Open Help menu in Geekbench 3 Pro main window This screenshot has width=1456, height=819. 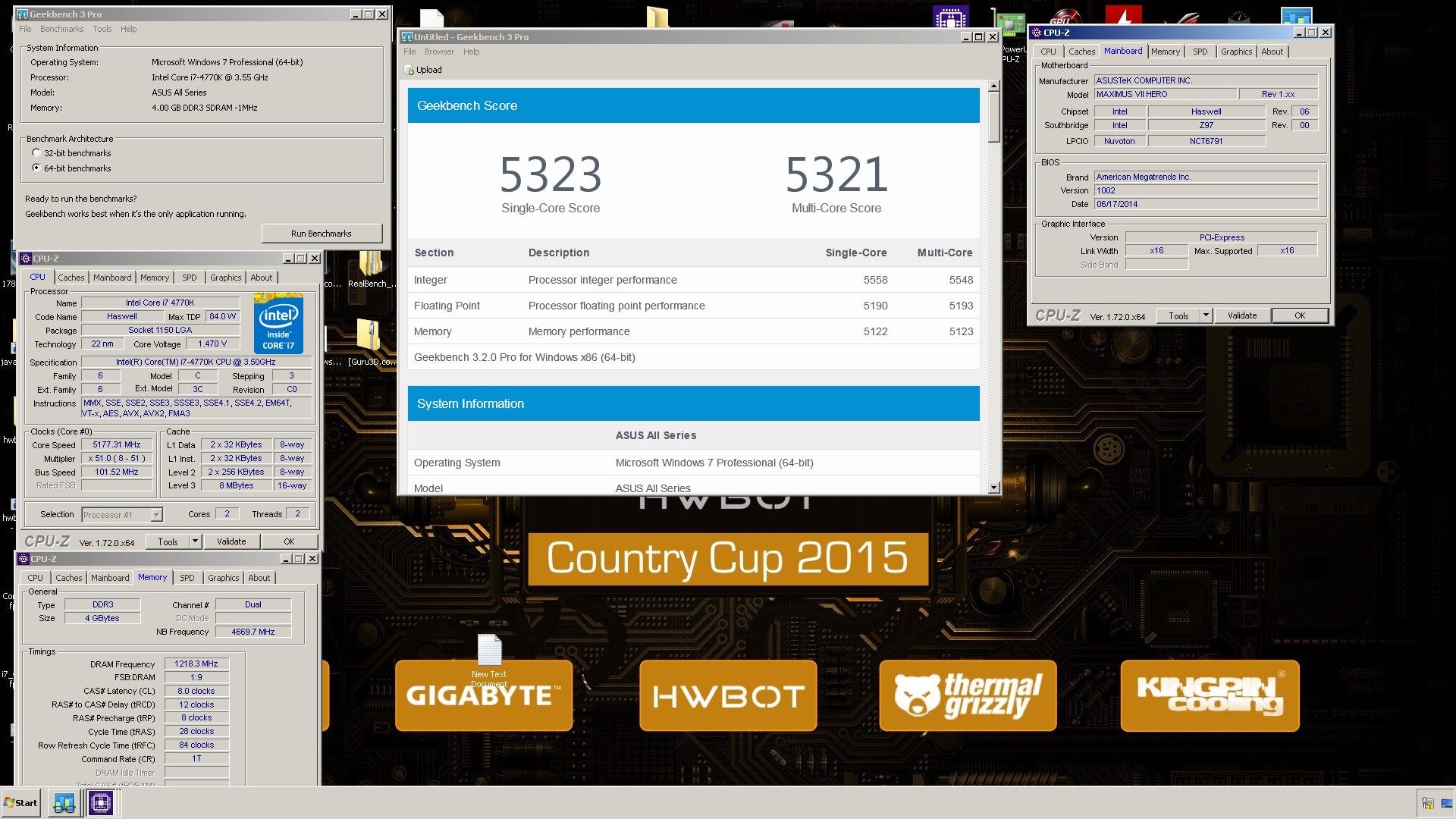[x=128, y=29]
